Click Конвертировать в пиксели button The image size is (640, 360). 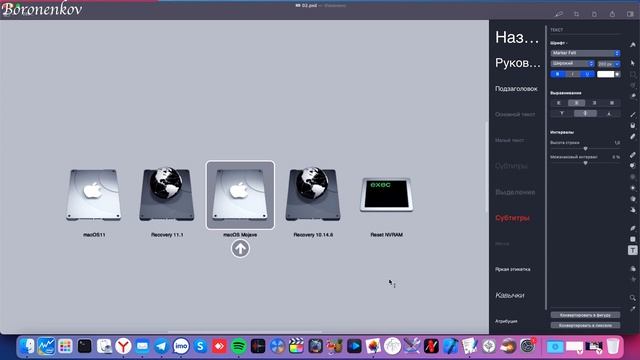pyautogui.click(x=585, y=325)
